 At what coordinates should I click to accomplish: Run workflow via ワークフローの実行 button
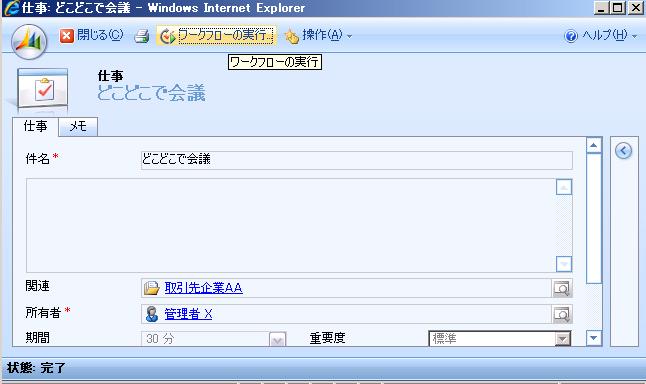[216, 35]
